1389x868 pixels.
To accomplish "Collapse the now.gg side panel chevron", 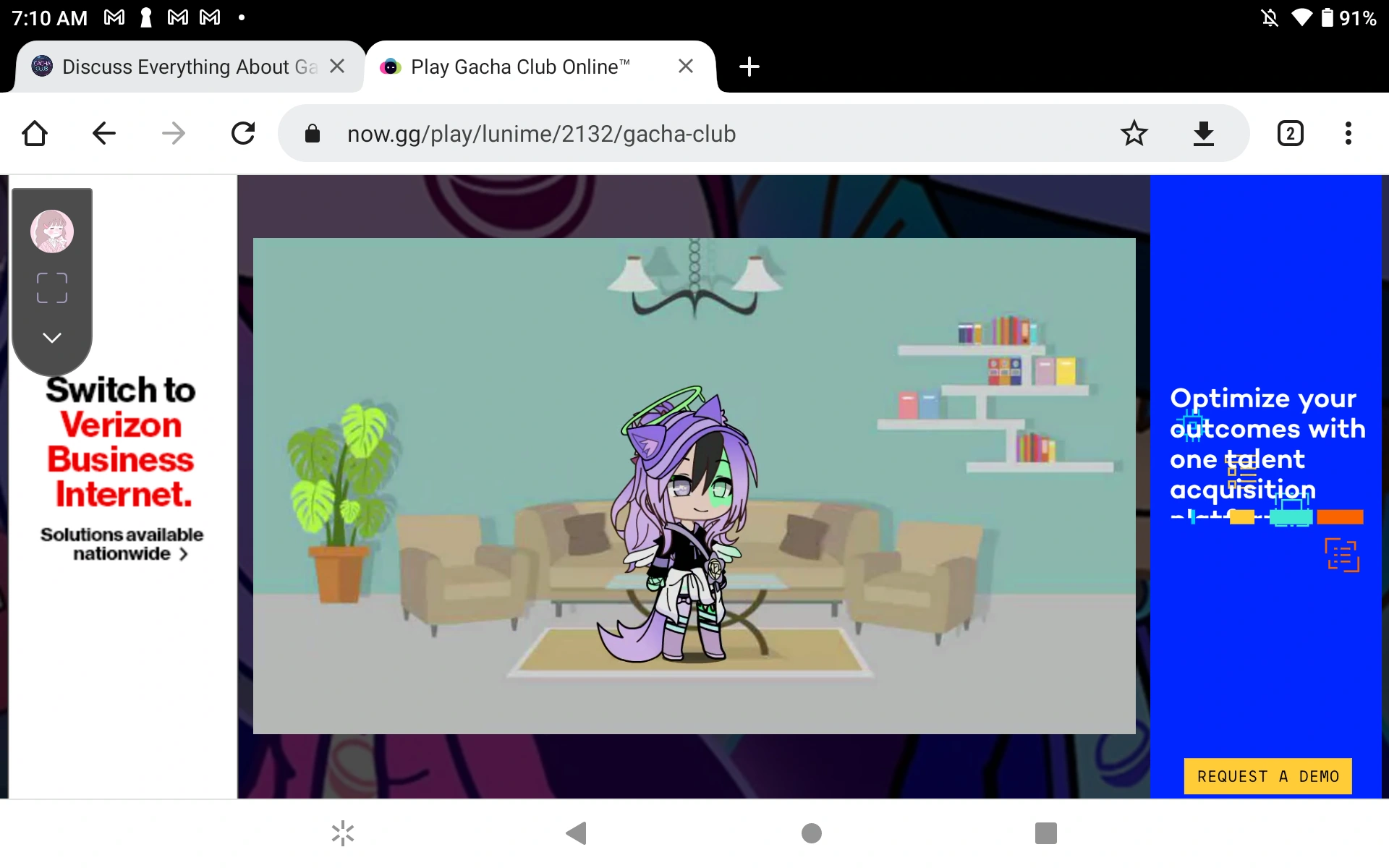I will pyautogui.click(x=52, y=338).
